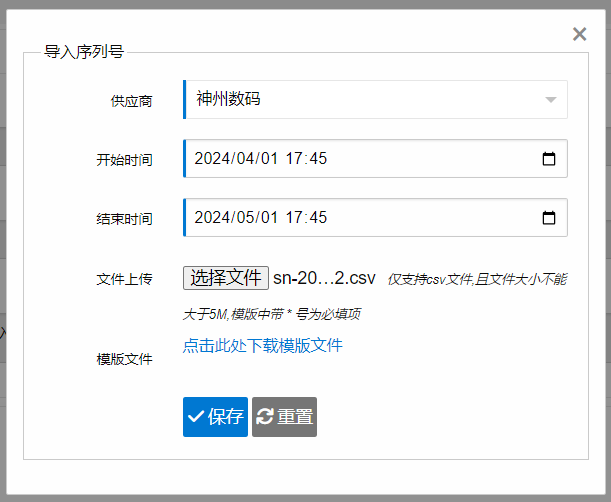611x502 pixels.
Task: Open the 供应商 supplier dropdown
Action: (375, 99)
